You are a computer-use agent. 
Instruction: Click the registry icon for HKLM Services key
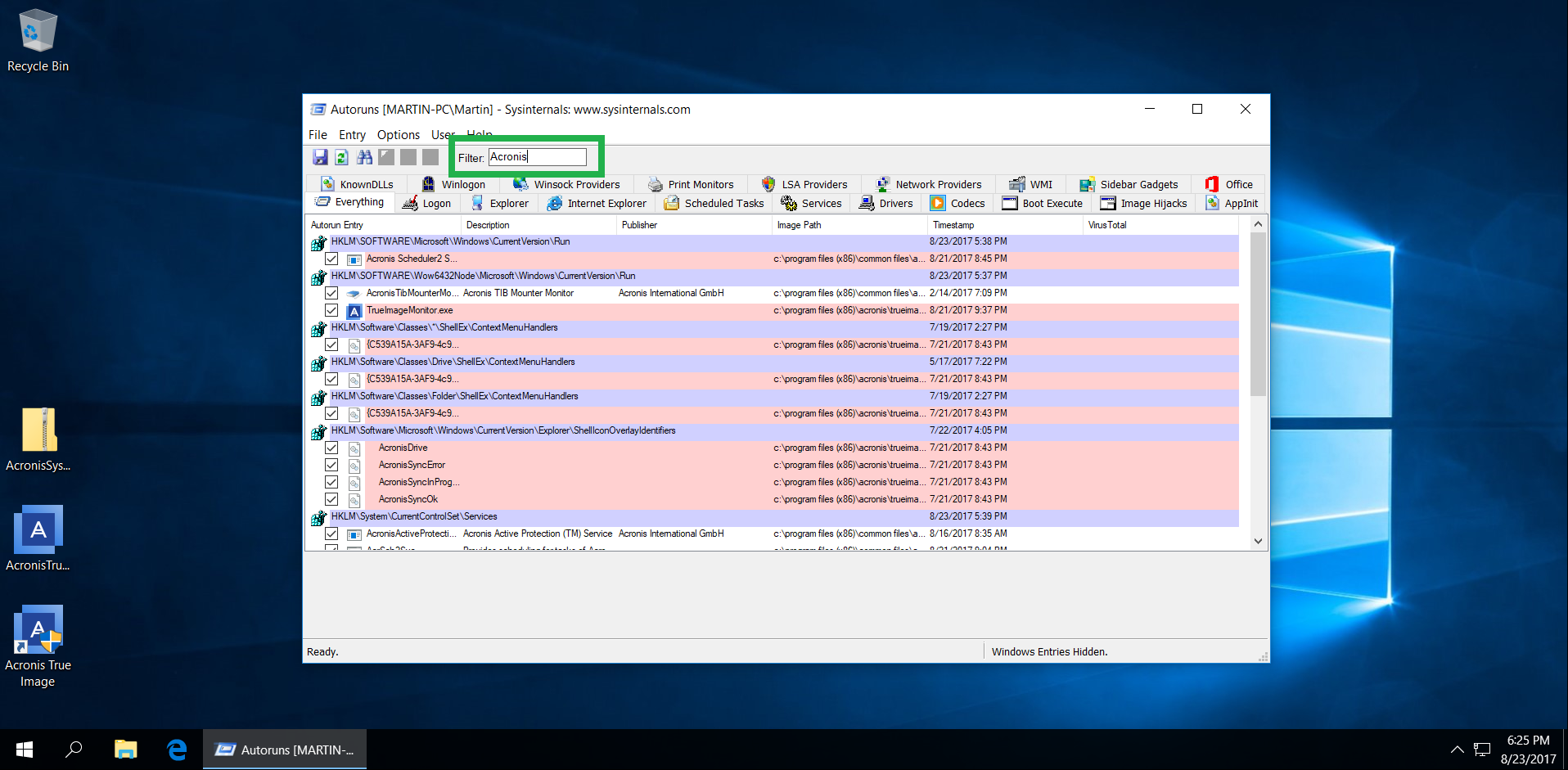point(318,518)
